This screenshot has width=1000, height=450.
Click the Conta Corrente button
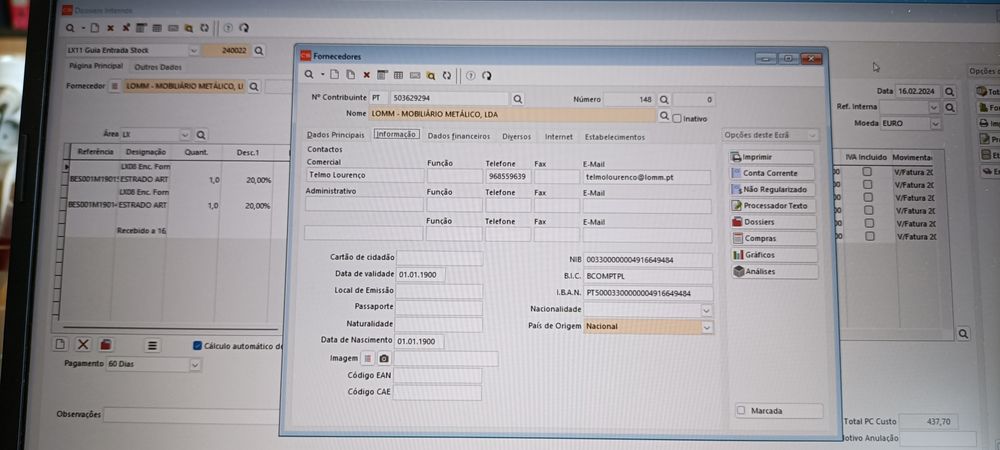(x=772, y=173)
